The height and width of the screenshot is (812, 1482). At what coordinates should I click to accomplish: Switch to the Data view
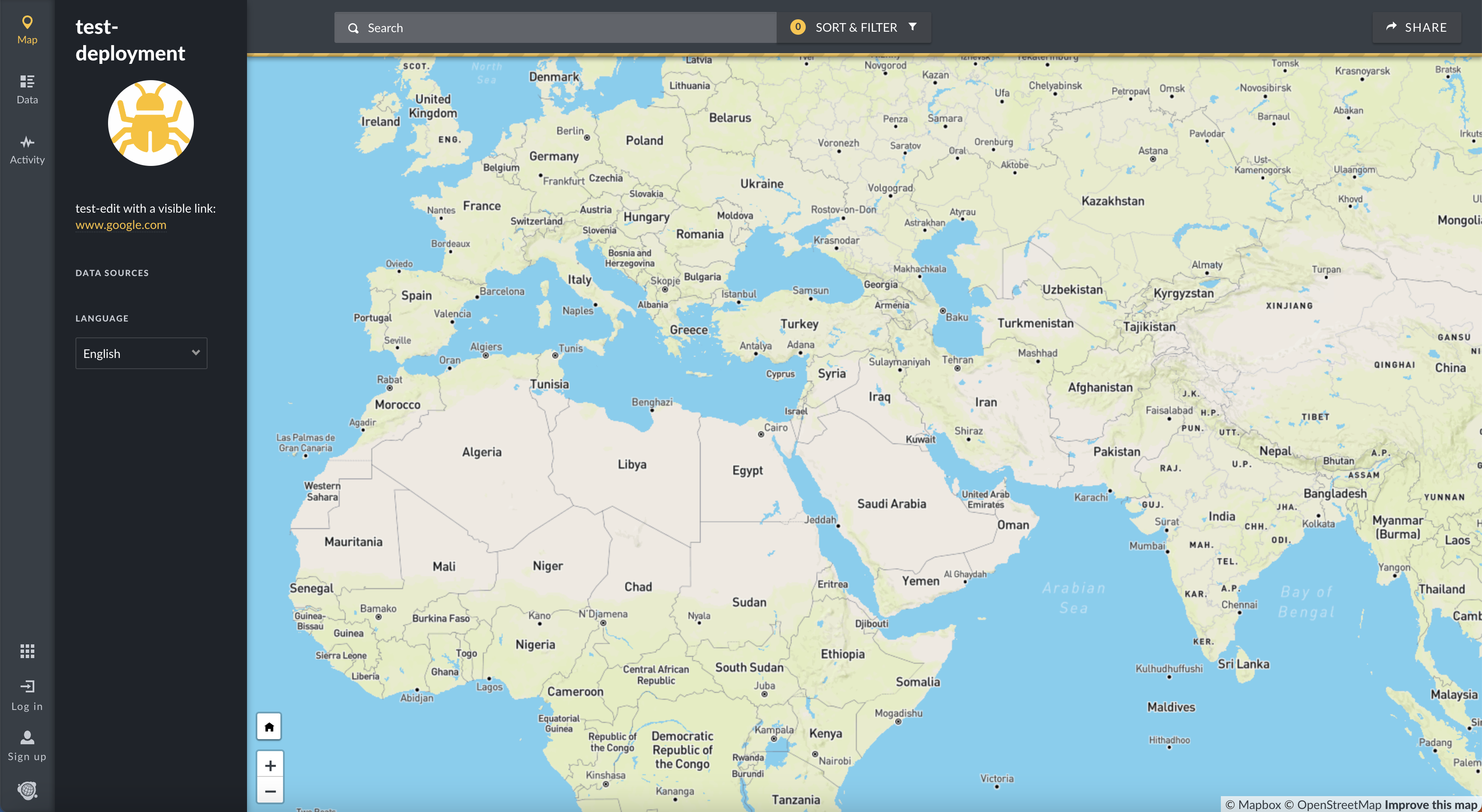click(x=27, y=89)
